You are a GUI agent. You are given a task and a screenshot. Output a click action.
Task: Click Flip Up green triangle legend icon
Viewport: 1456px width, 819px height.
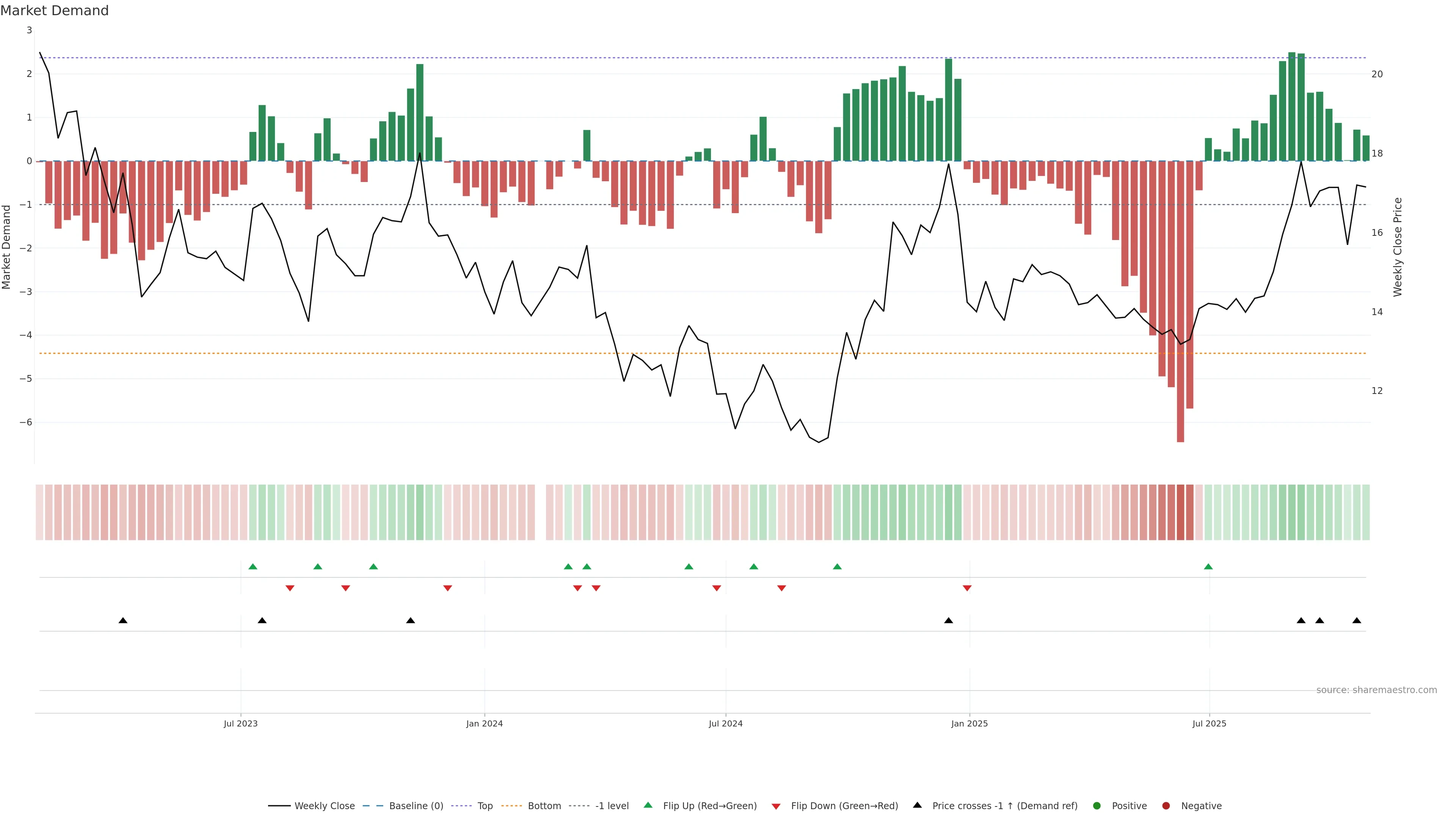[648, 805]
